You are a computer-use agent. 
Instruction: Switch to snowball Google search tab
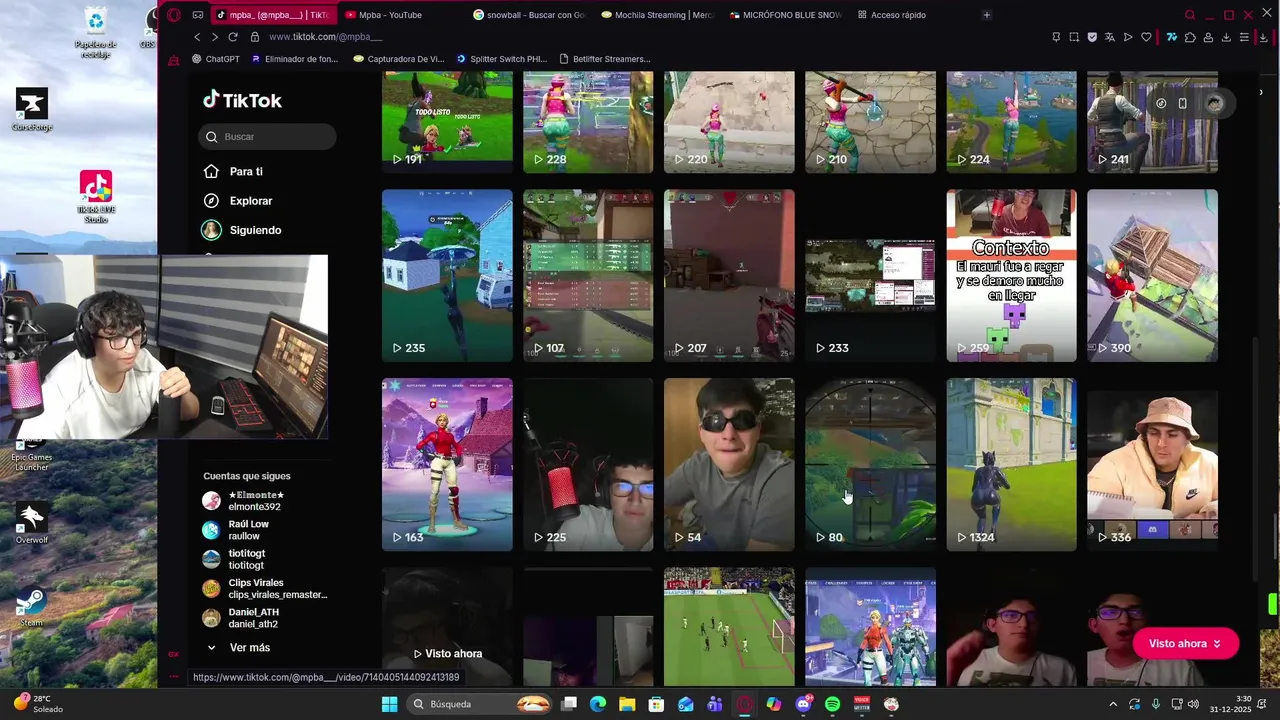click(x=530, y=15)
